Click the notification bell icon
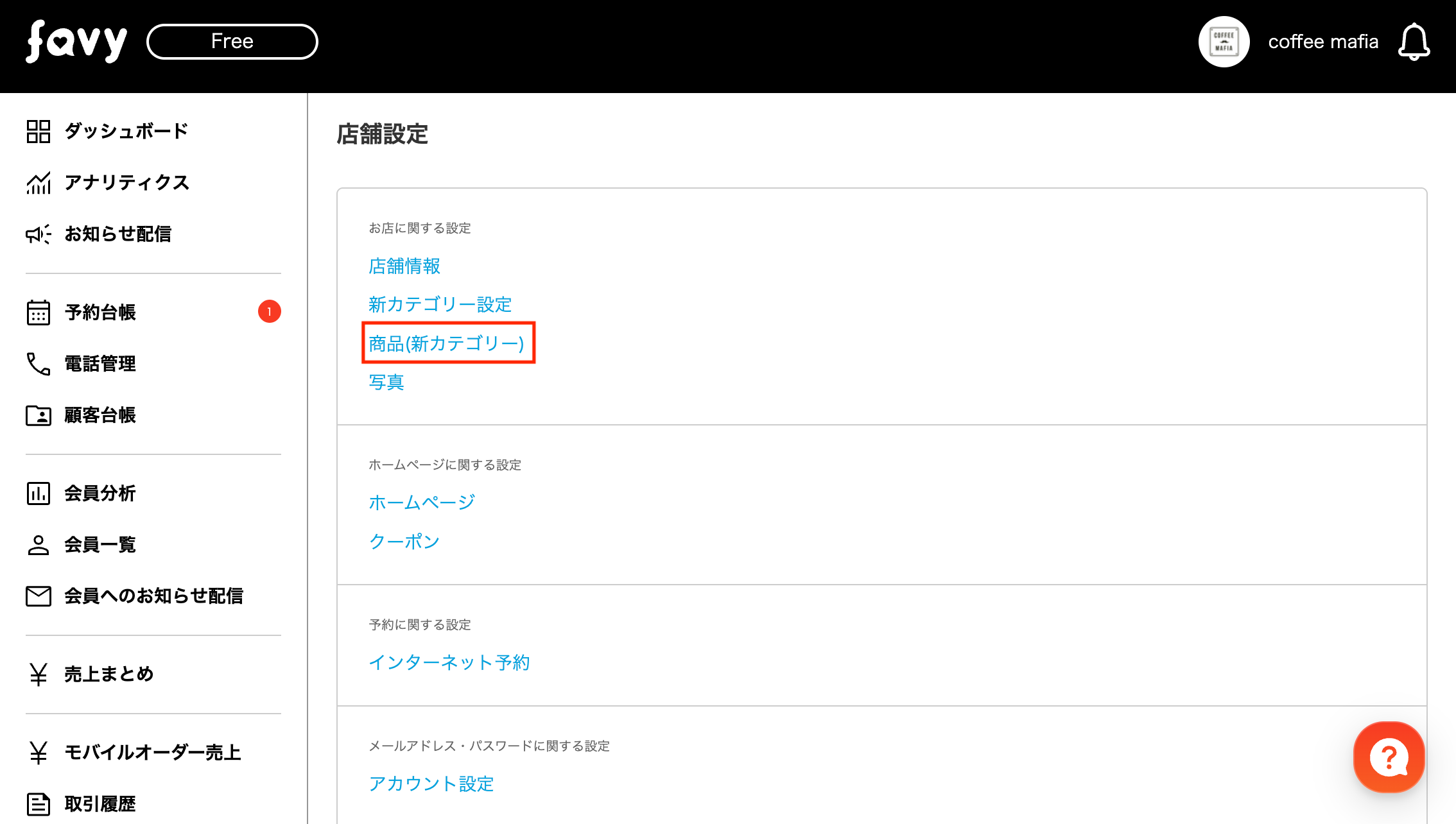Viewport: 1456px width, 824px height. coord(1414,42)
